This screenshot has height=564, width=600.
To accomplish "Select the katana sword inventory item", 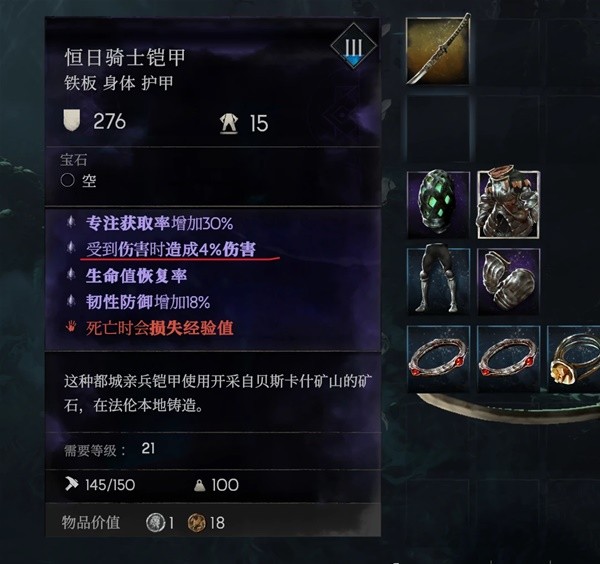I will coord(438,50).
